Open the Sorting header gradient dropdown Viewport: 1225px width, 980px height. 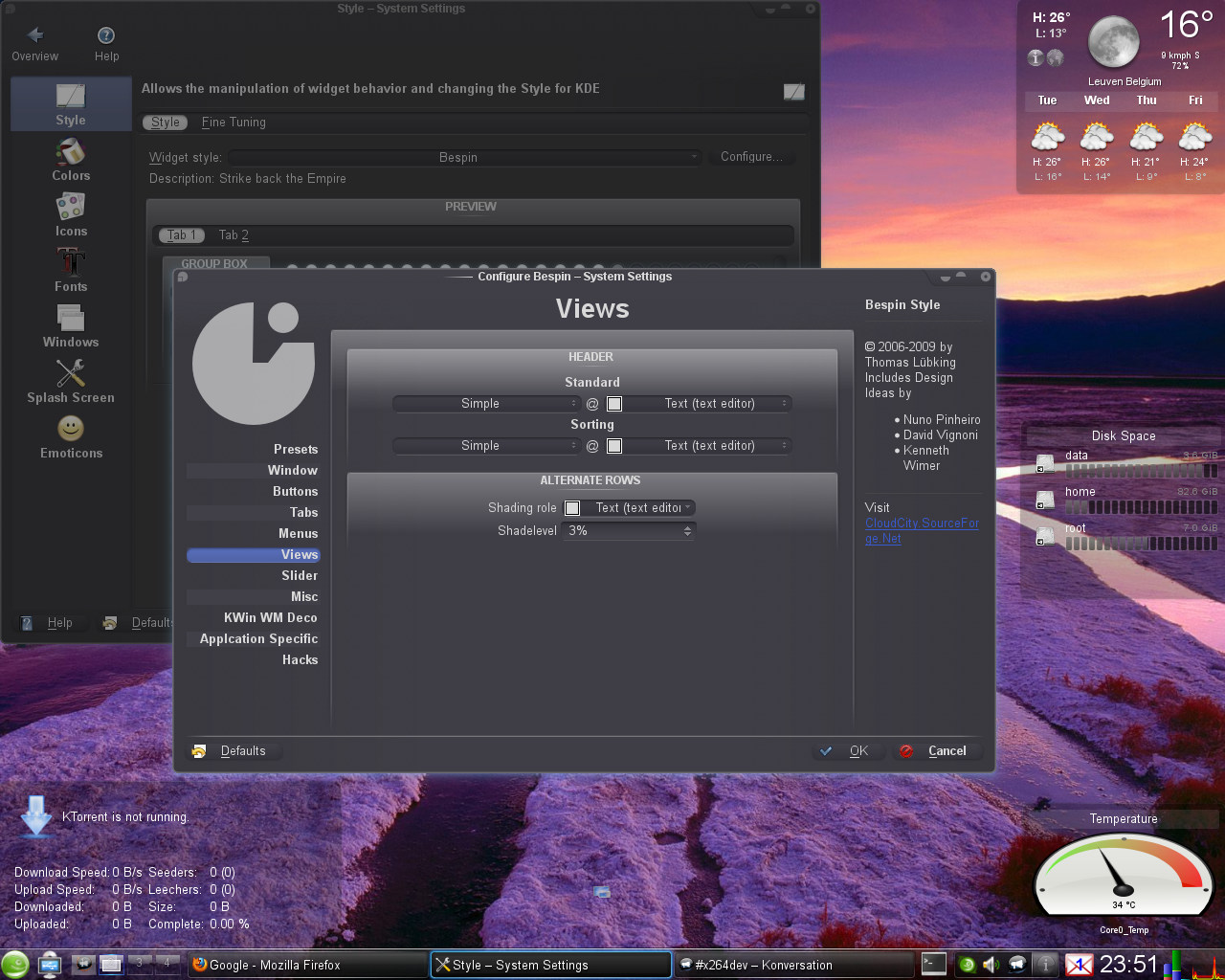point(486,446)
